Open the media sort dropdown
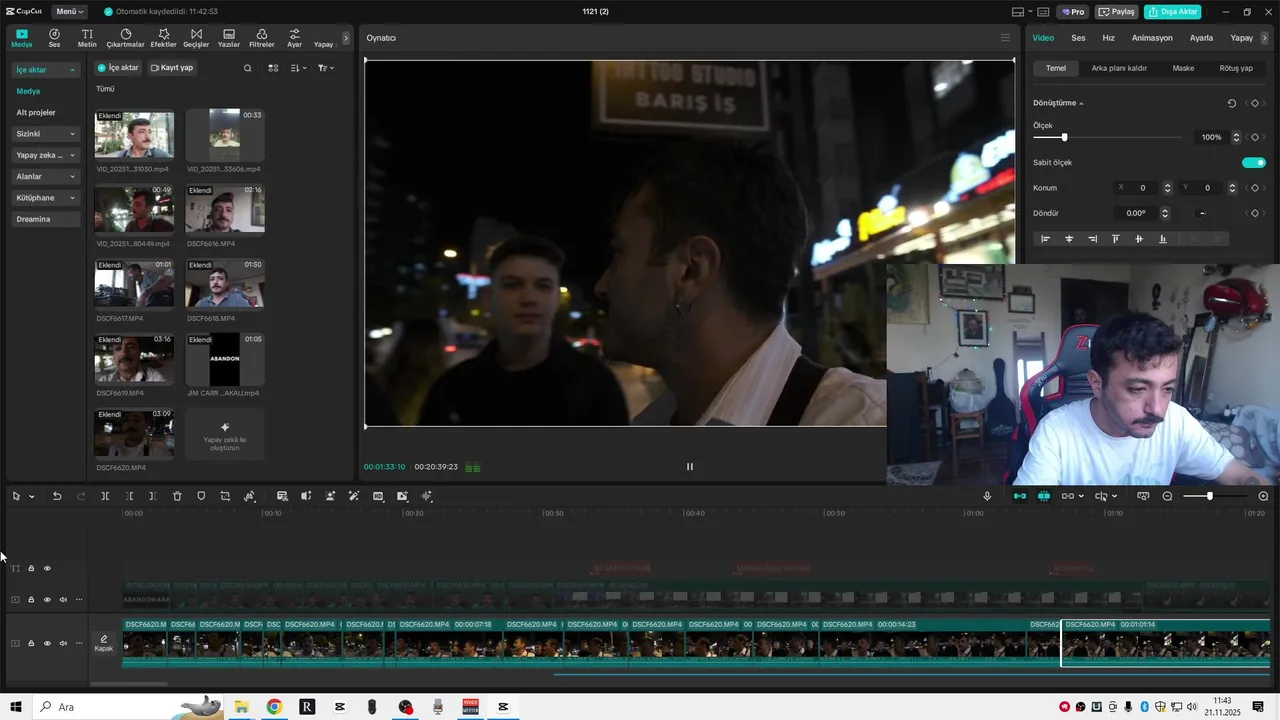This screenshot has width=1280, height=720. point(299,68)
